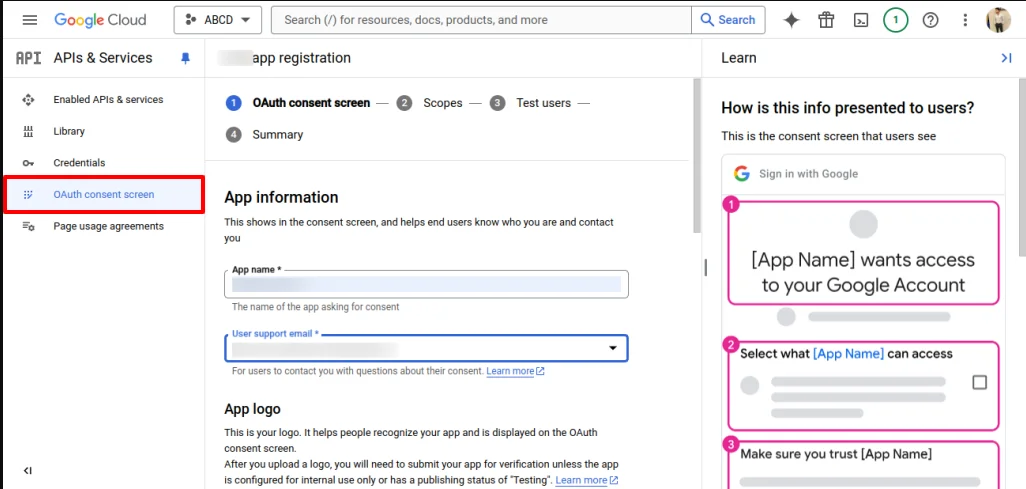
Task: Go to the Credentials menu item
Action: click(x=79, y=163)
